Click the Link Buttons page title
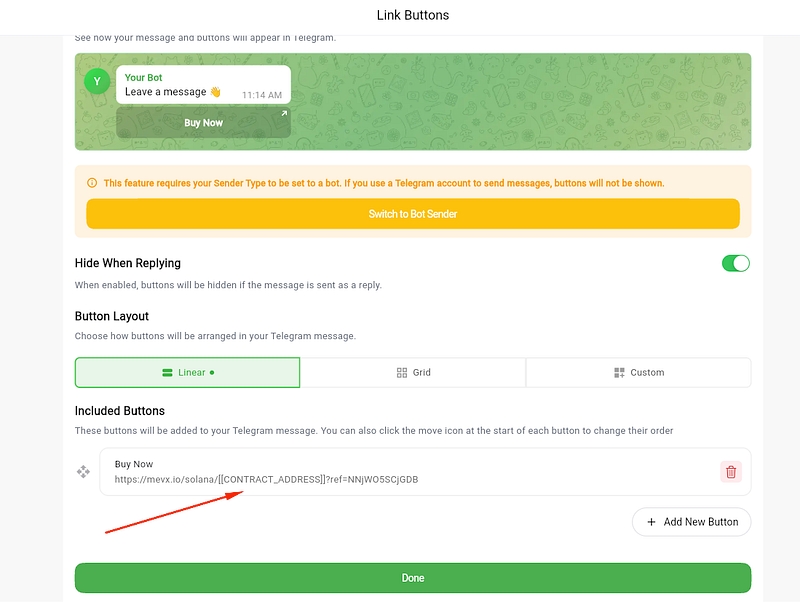This screenshot has height=602, width=800. point(413,15)
